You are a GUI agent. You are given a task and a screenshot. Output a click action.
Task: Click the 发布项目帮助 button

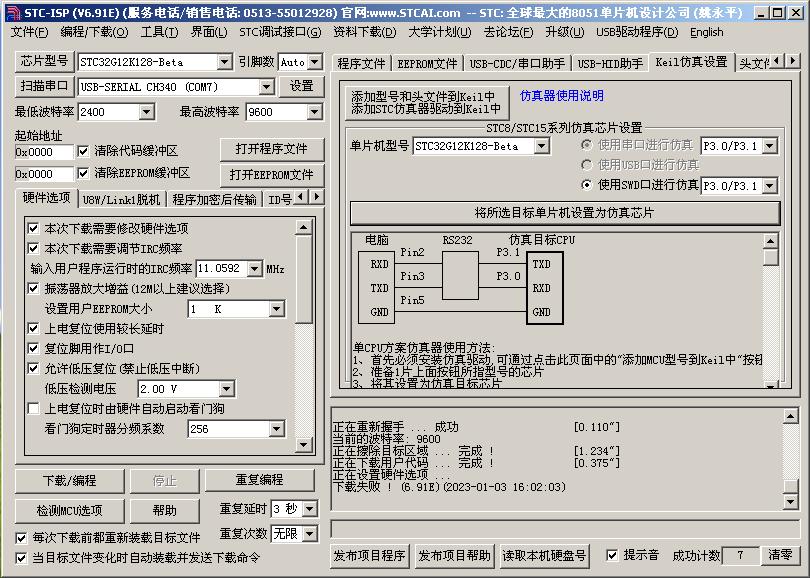click(x=454, y=556)
